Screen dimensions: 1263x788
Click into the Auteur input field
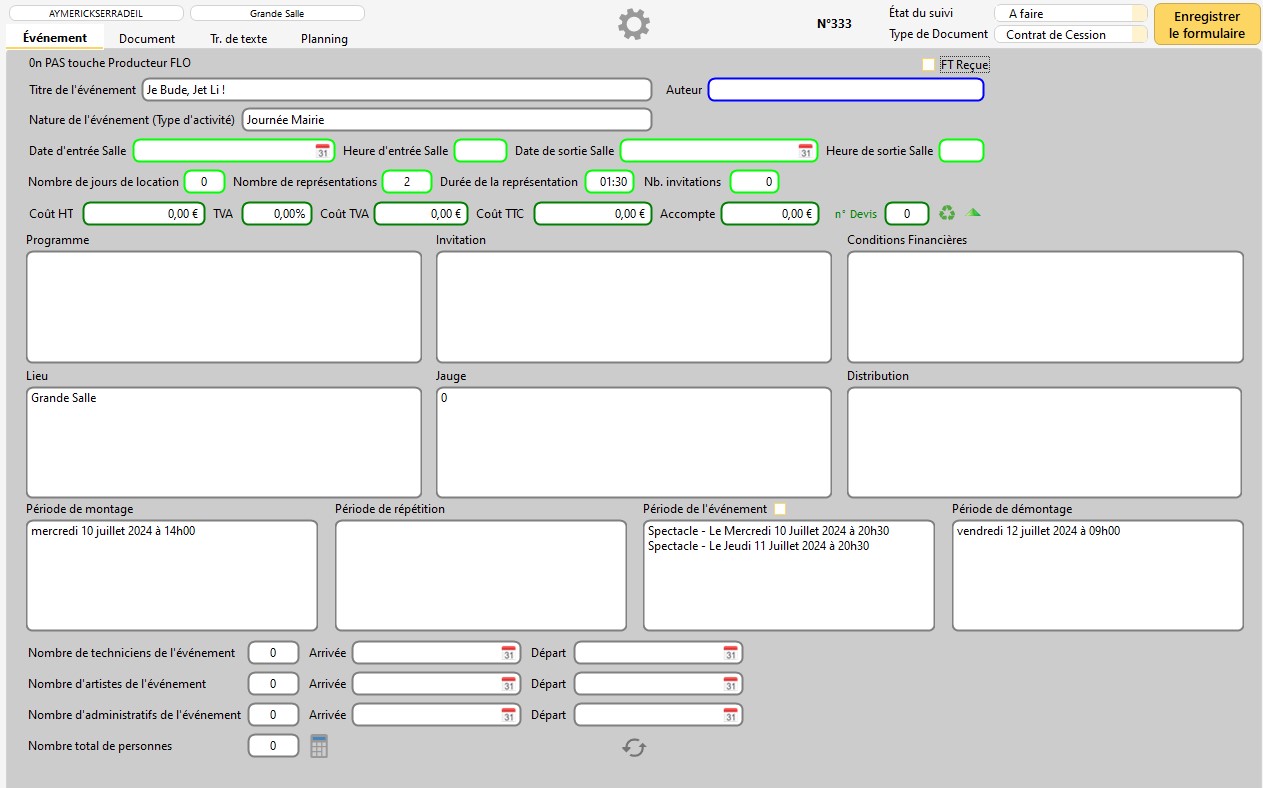(x=846, y=90)
